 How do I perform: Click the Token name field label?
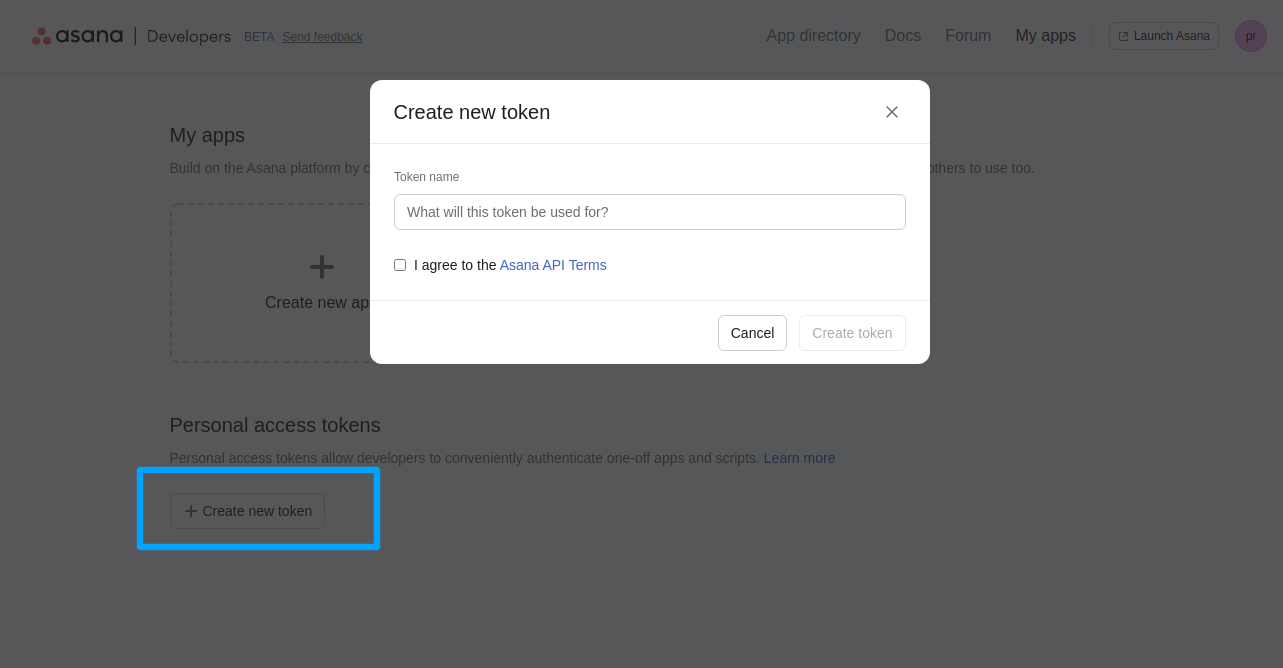tap(426, 177)
